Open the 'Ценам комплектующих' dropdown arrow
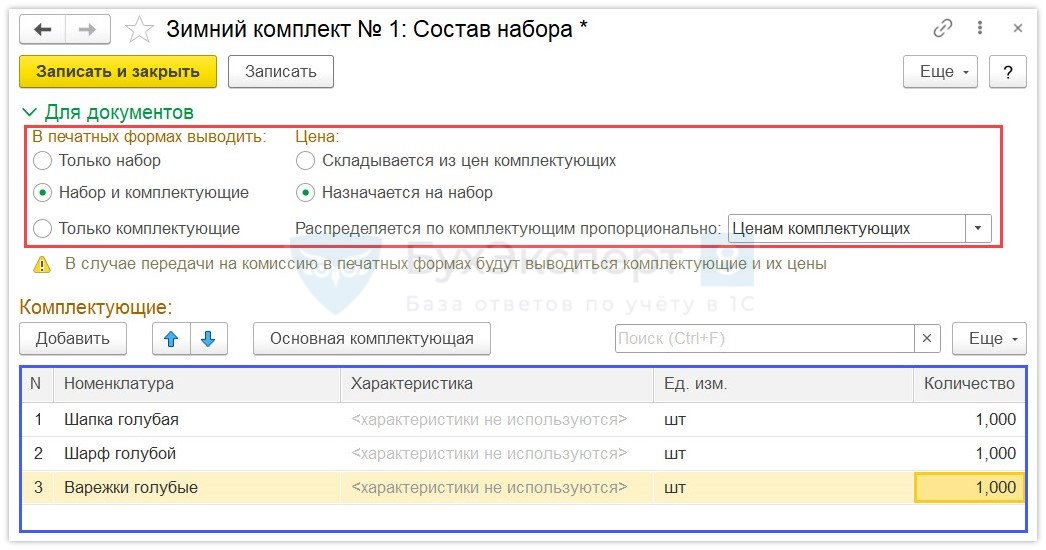This screenshot has width=1046, height=550. 977,229
